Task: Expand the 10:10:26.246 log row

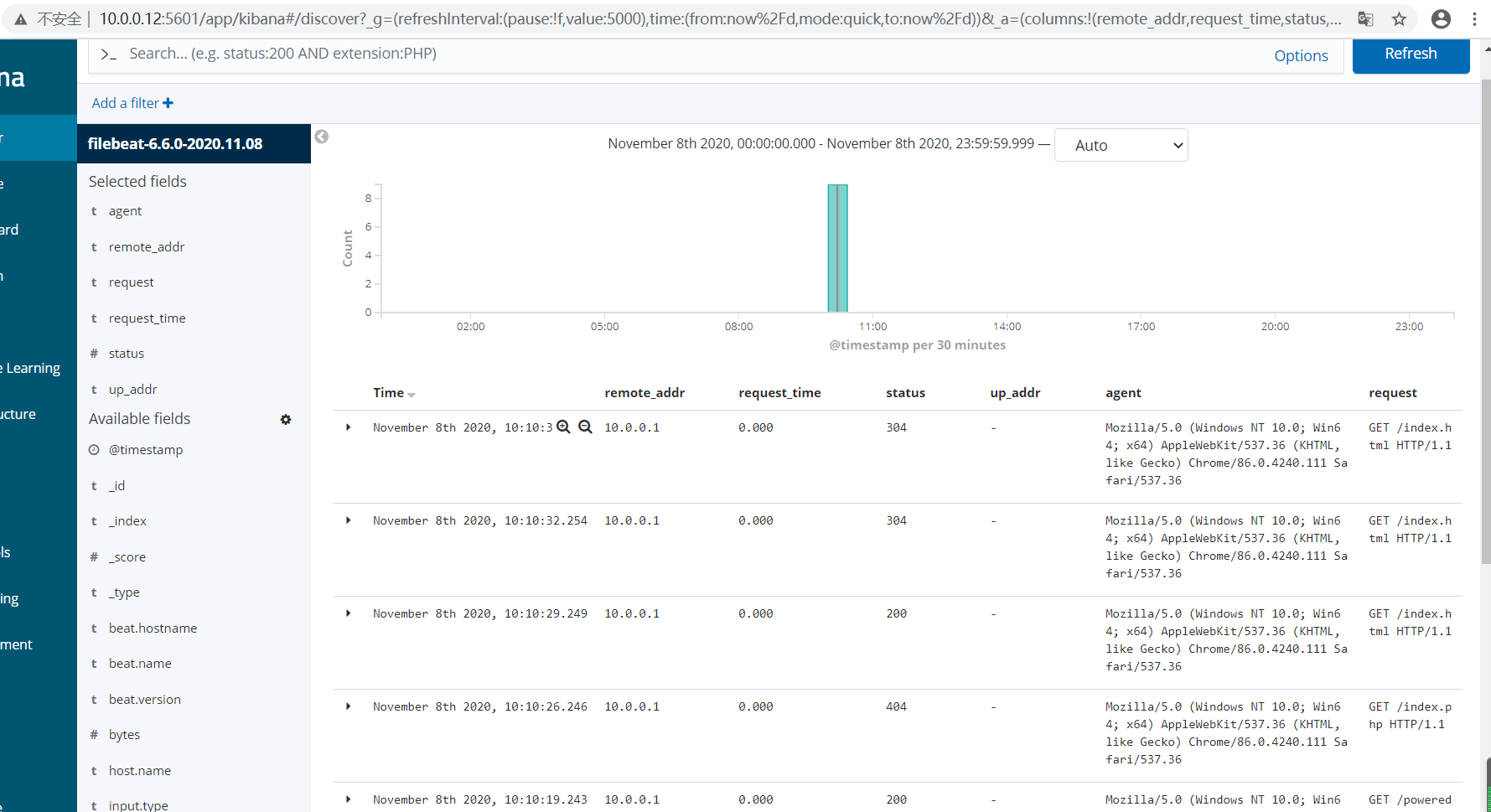Action: [349, 706]
